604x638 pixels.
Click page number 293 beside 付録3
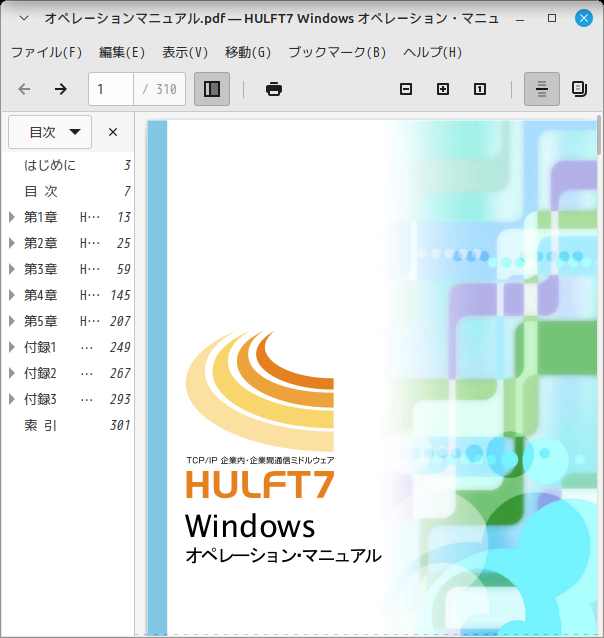point(120,400)
